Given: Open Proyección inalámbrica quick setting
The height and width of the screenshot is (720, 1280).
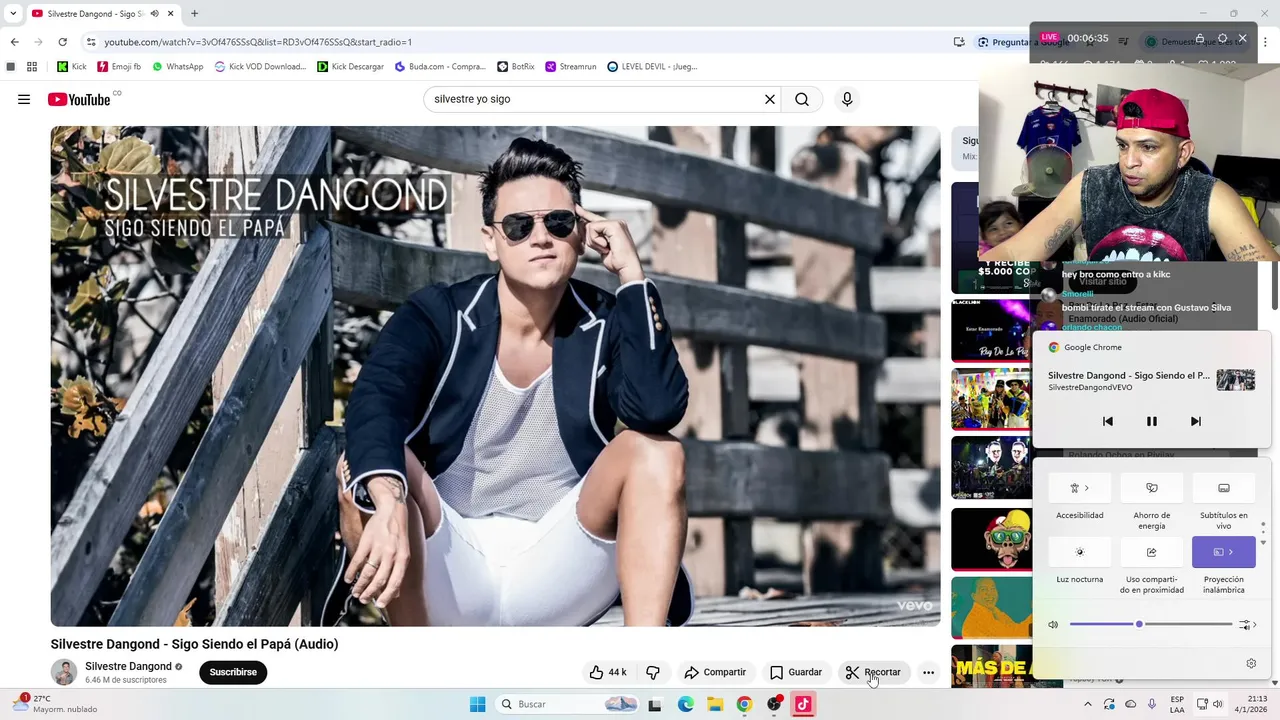Looking at the screenshot, I should (1224, 552).
